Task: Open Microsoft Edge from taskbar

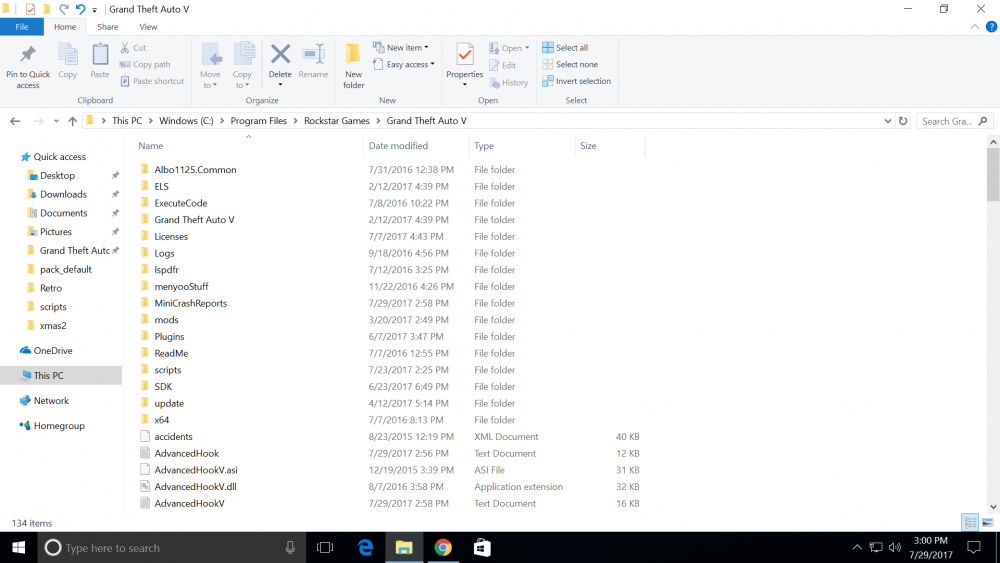Action: coord(365,547)
